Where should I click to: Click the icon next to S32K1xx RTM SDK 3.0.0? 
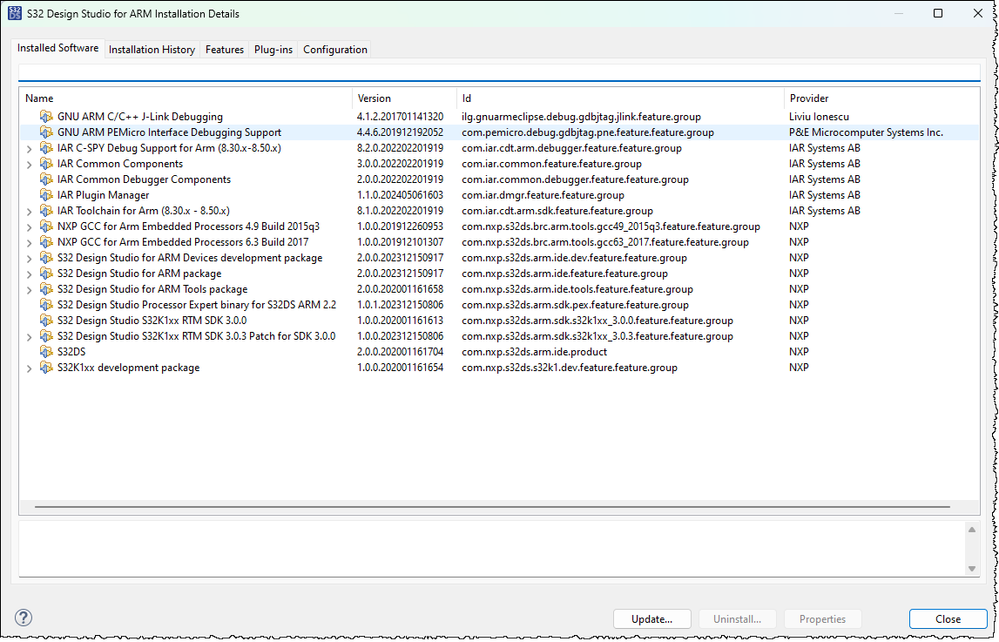(46, 320)
